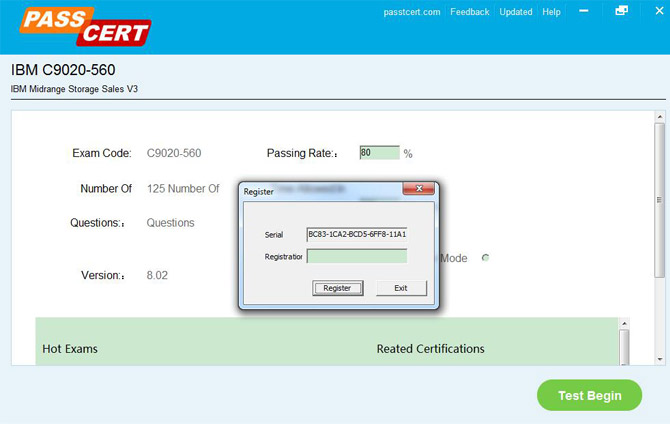
Task: Check the Updated menu item
Action: pyautogui.click(x=516, y=12)
